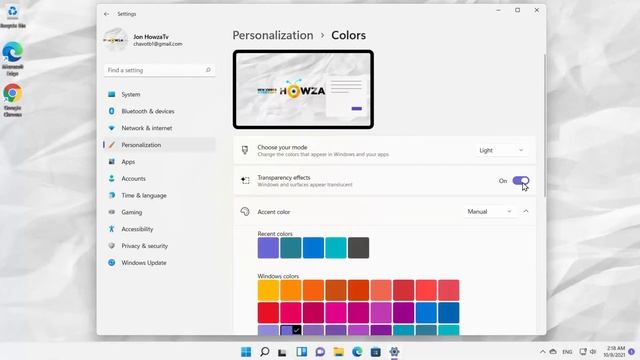Open Accessibility settings in sidebar

click(x=160, y=229)
